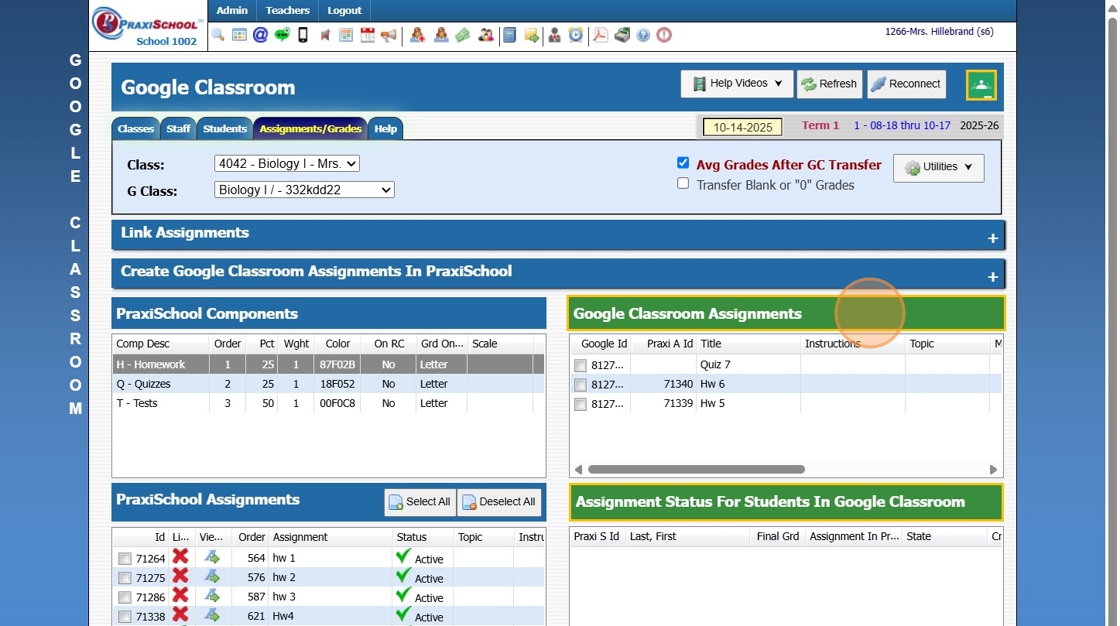Switch to the Staff tab
Viewport: 1120px width, 626px height.
178,129
